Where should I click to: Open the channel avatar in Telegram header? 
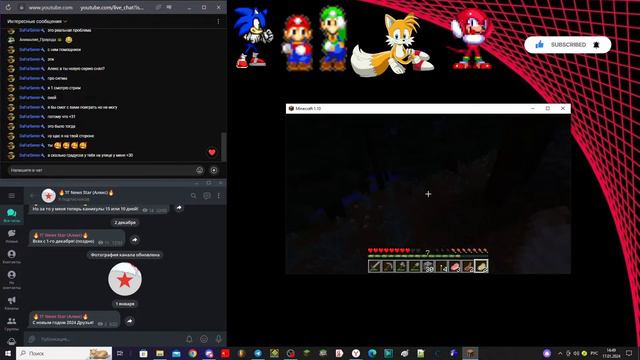pos(49,196)
